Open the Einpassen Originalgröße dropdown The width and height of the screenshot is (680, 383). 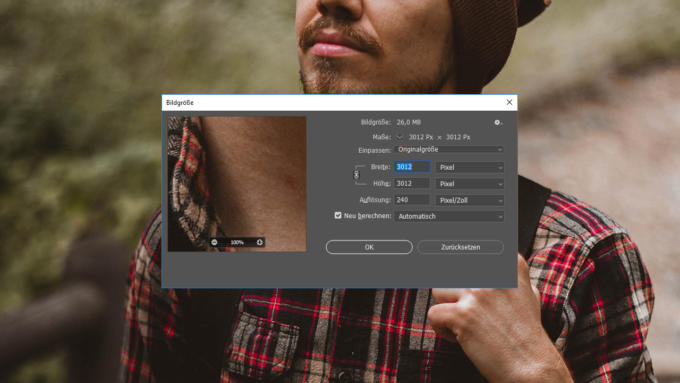pyautogui.click(x=449, y=150)
